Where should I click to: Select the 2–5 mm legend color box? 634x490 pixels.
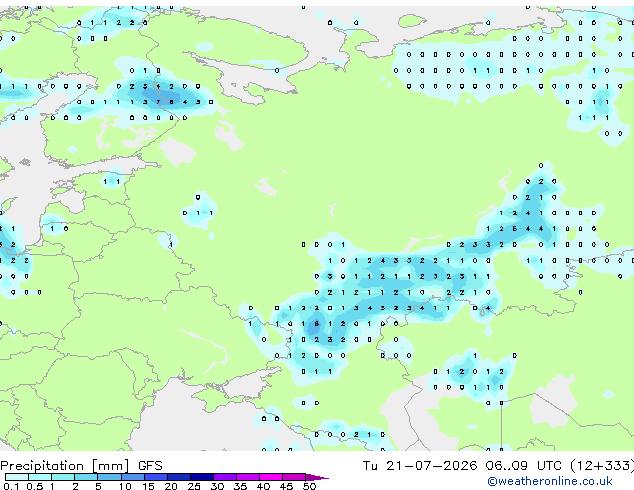[x=86, y=477]
